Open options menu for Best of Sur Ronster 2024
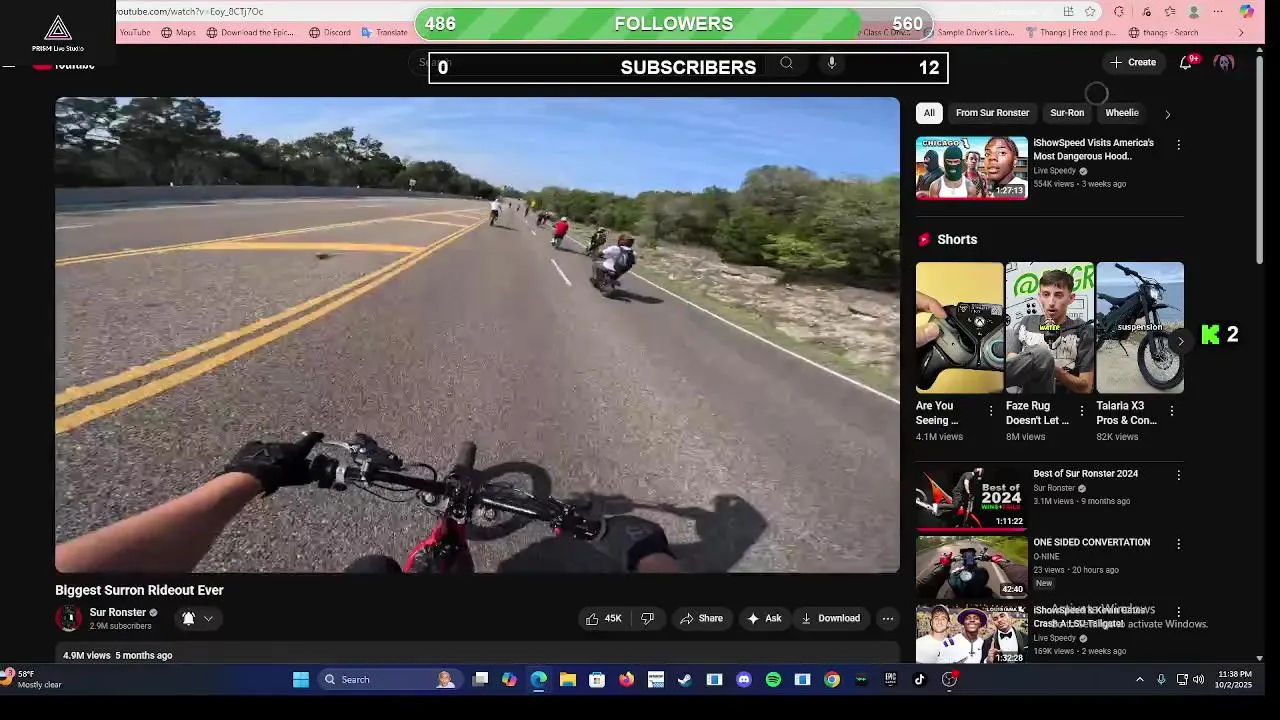Image resolution: width=1280 pixels, height=720 pixels. tap(1178, 476)
